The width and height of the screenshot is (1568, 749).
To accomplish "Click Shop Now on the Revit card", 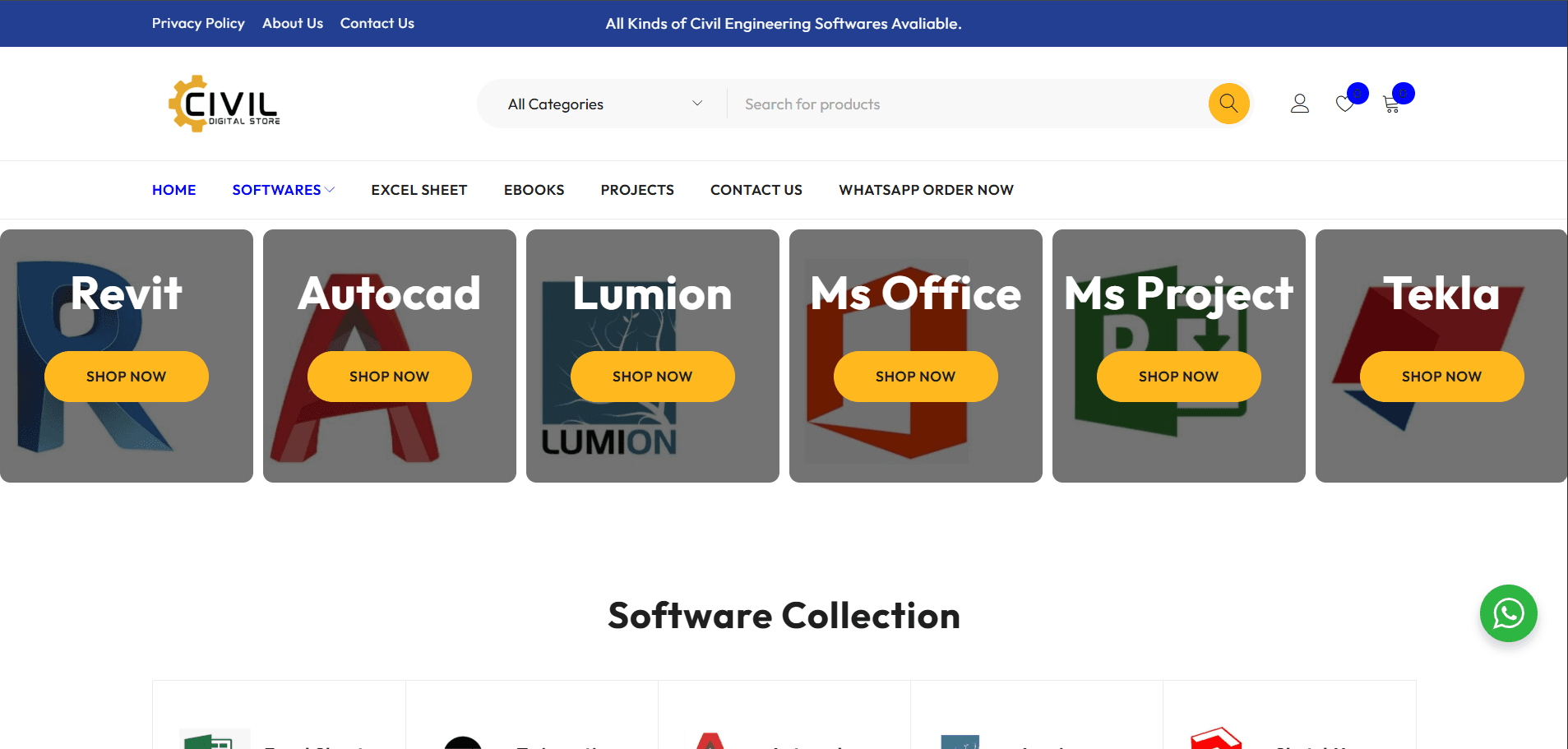I will click(x=127, y=377).
